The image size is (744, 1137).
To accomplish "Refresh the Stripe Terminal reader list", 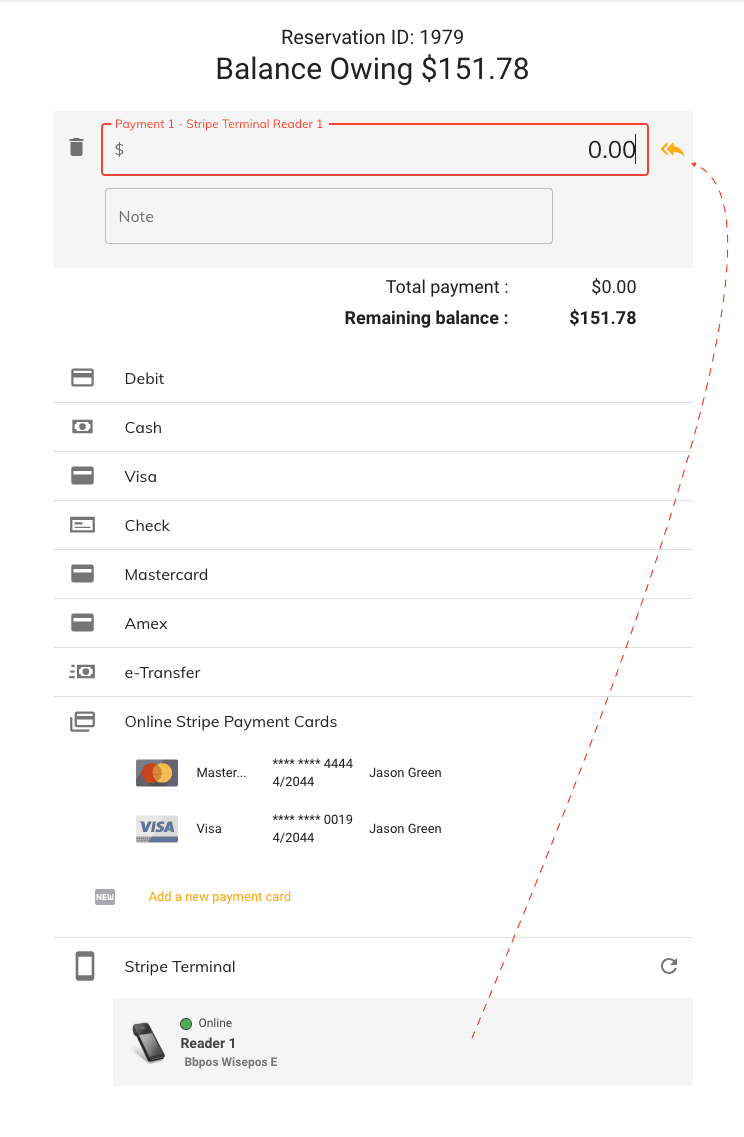I will click(x=669, y=966).
